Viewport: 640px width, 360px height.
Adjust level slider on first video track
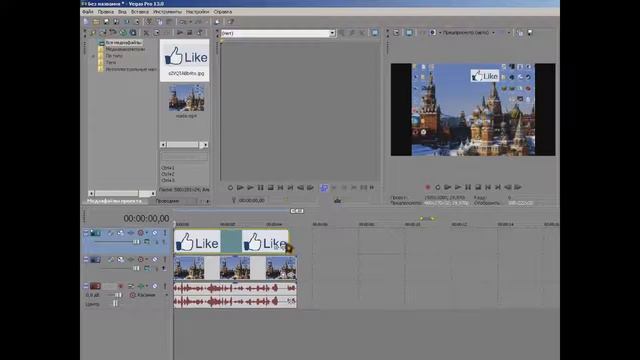[136, 242]
